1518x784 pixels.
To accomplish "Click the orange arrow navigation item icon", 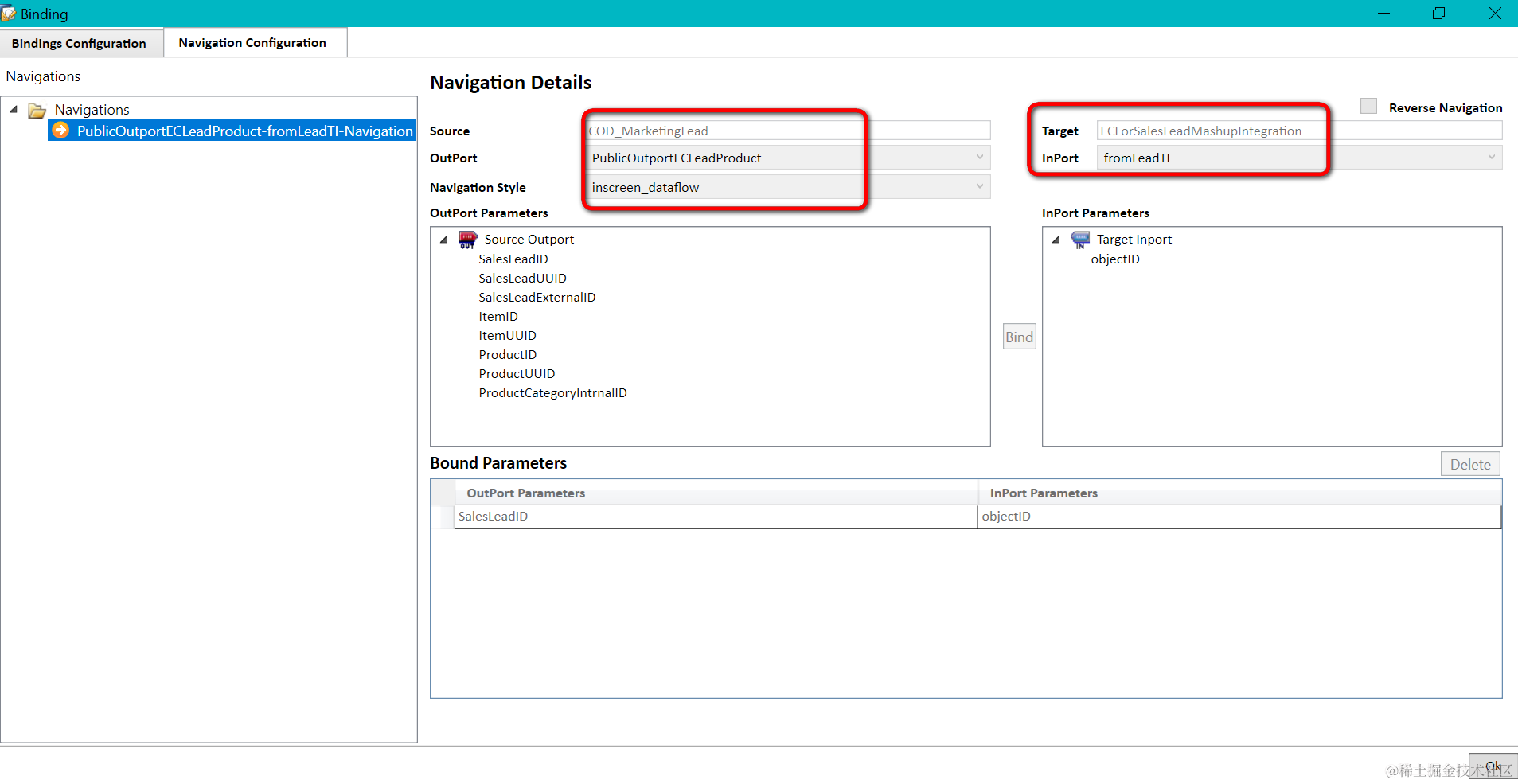I will tap(60, 130).
